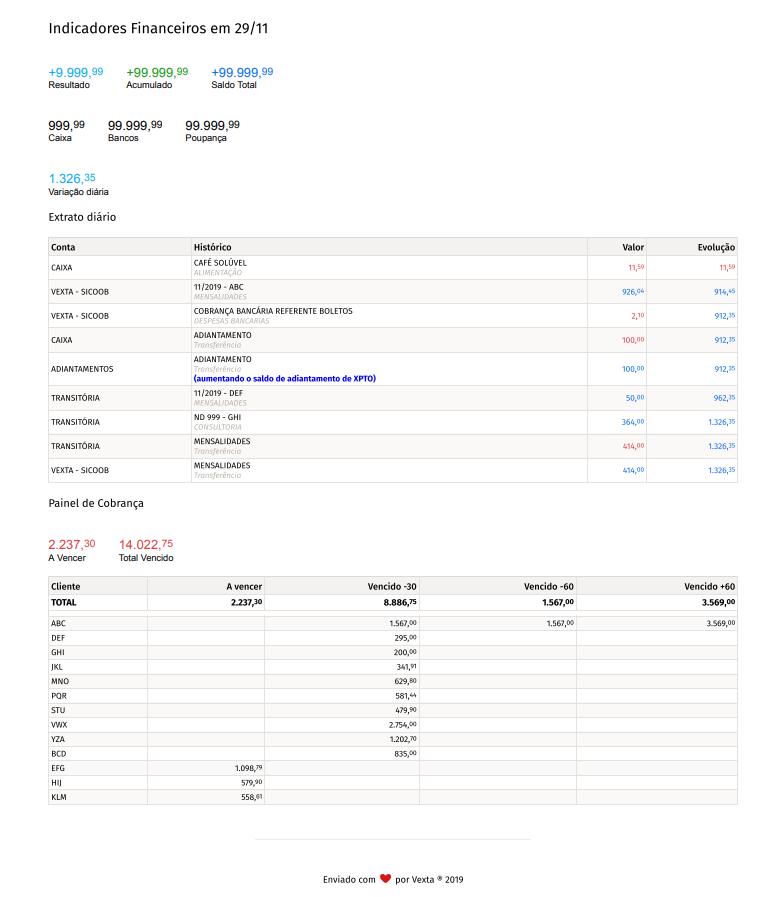Click the COBRANÇA BANCÁRIA REFERENTE BOLETOS entry
The width and height of the screenshot is (780, 897).
(x=273, y=311)
